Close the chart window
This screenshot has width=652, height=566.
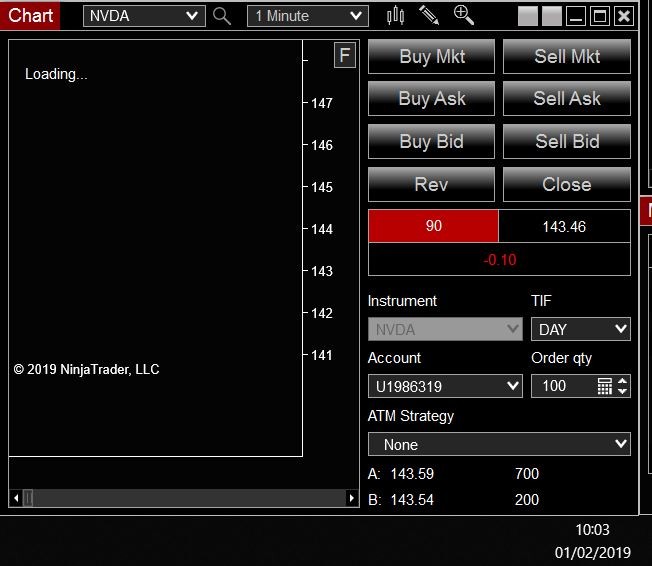point(624,16)
